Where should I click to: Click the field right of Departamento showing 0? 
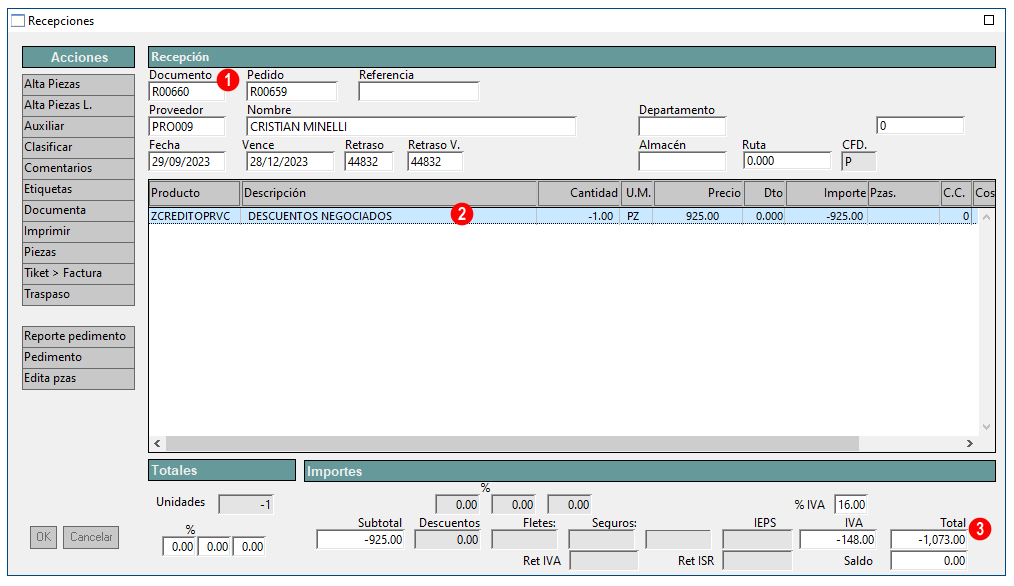pos(920,125)
